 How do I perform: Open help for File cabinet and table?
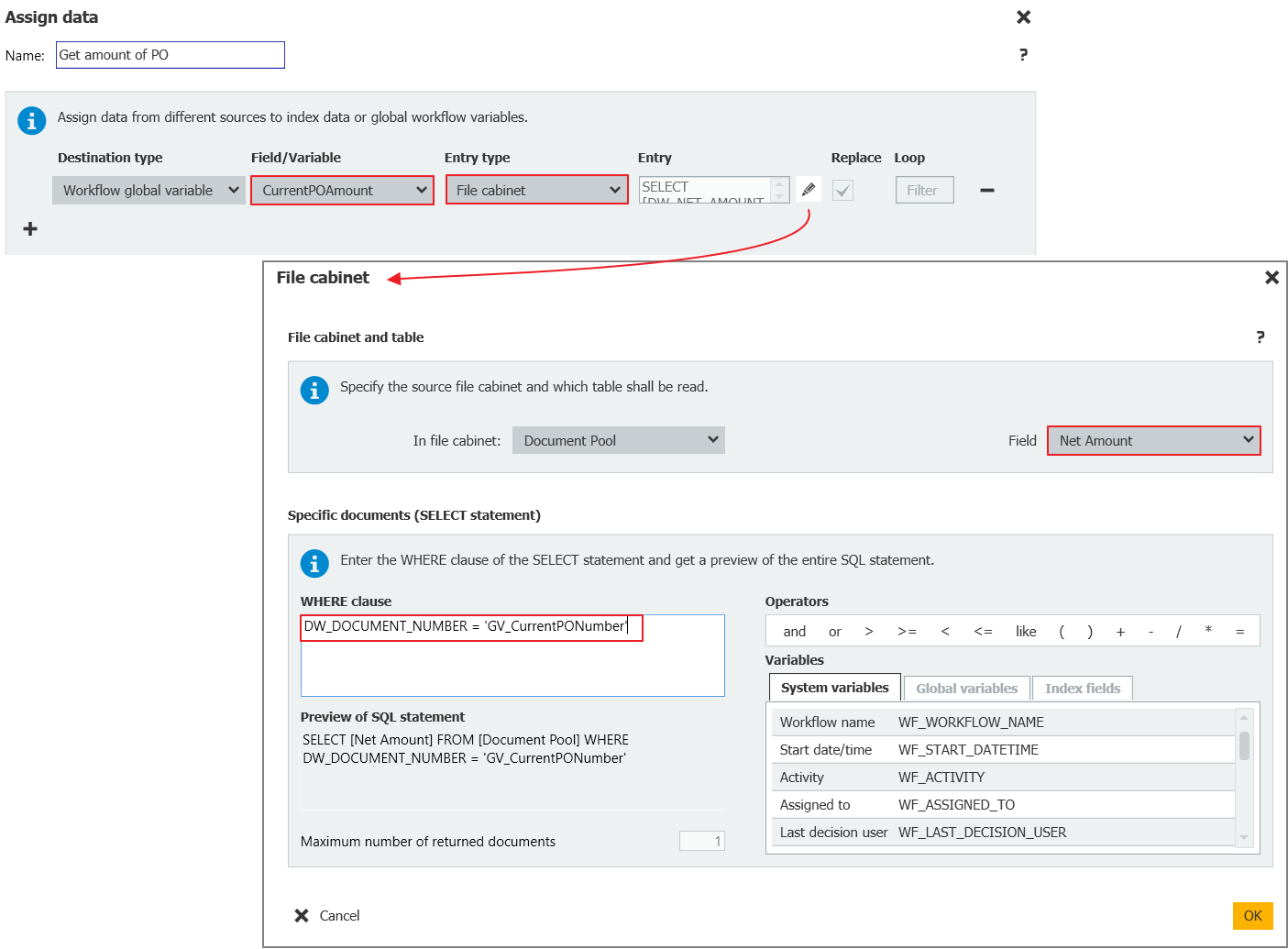coord(1260,337)
